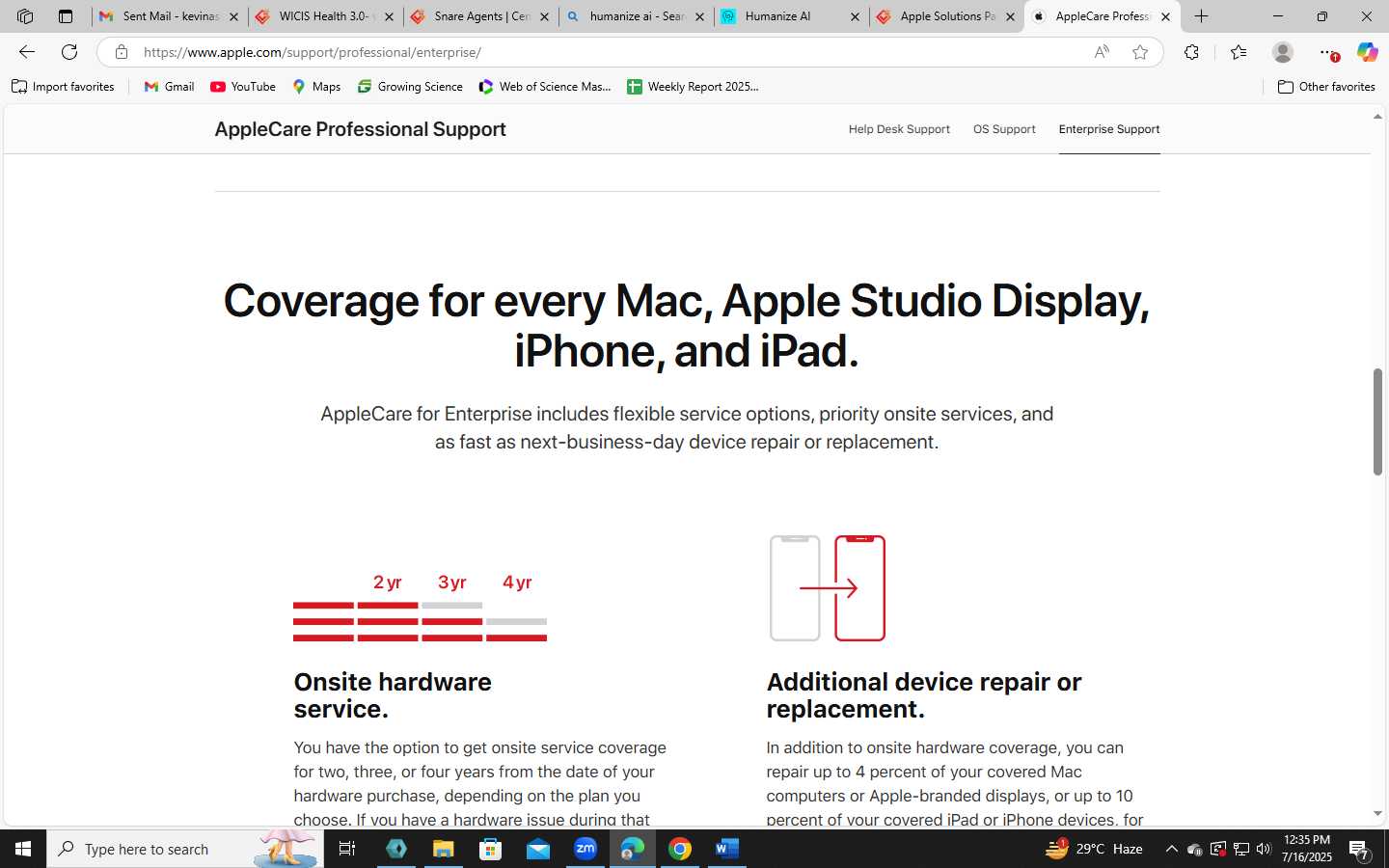Click the scrollbar down arrow
Image resolution: width=1389 pixels, height=868 pixels.
click(1377, 814)
